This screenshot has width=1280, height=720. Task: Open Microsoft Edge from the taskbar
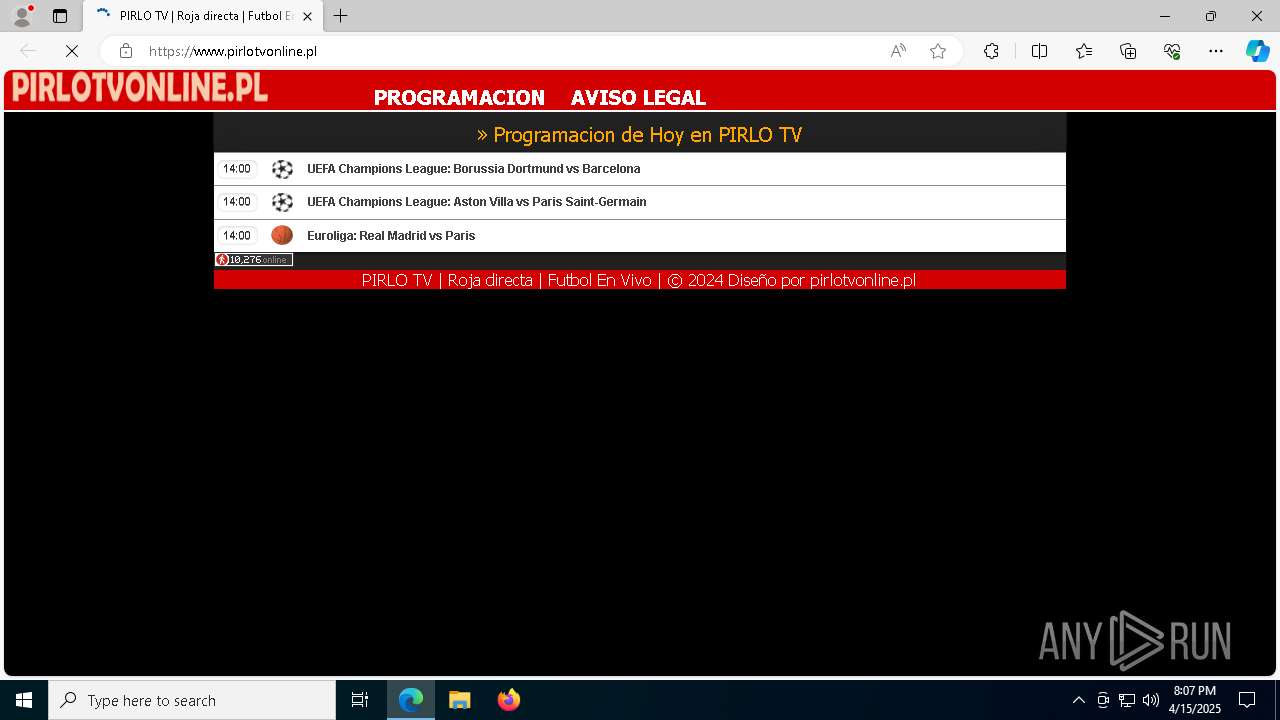[411, 700]
